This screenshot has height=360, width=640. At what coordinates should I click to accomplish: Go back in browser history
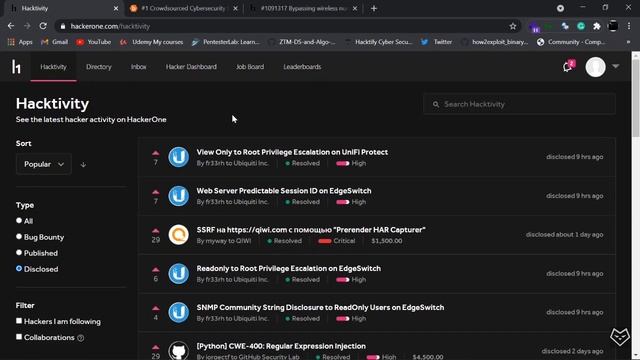(11, 26)
